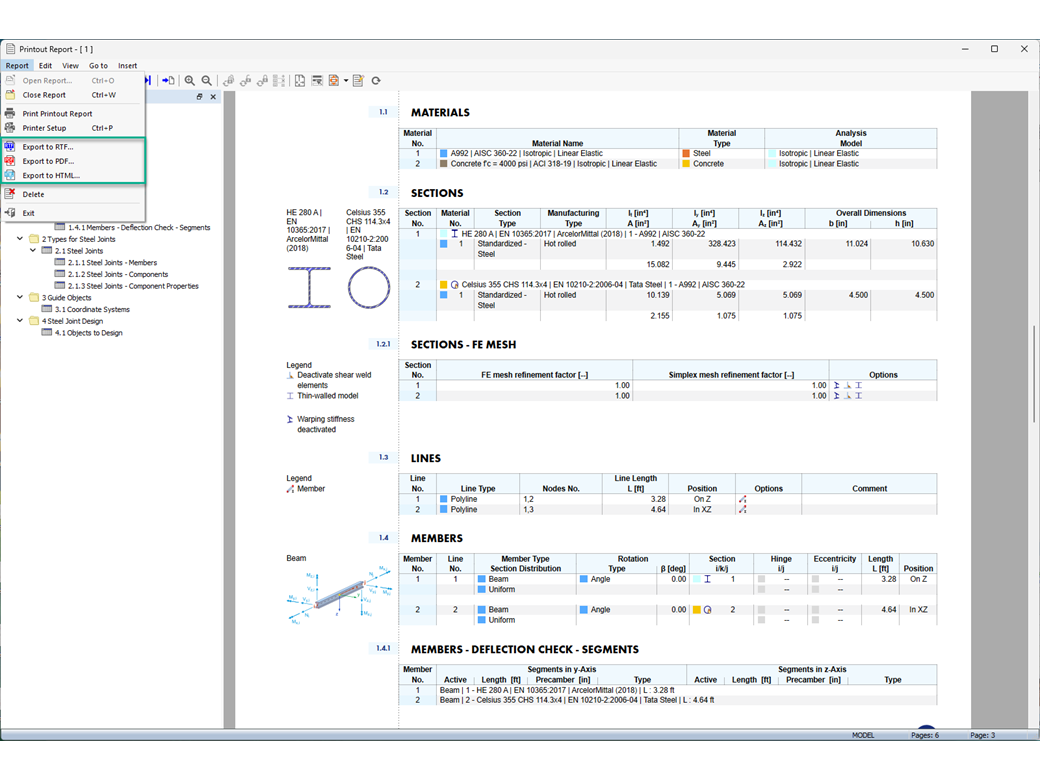Click the edit notes page toolbar icon
The image size is (1040, 780).
pyautogui.click(x=358, y=80)
